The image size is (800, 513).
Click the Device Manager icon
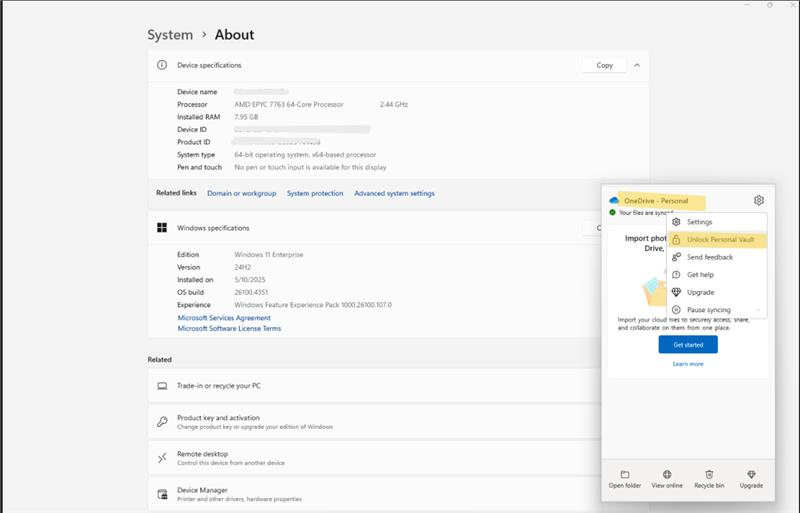162,494
